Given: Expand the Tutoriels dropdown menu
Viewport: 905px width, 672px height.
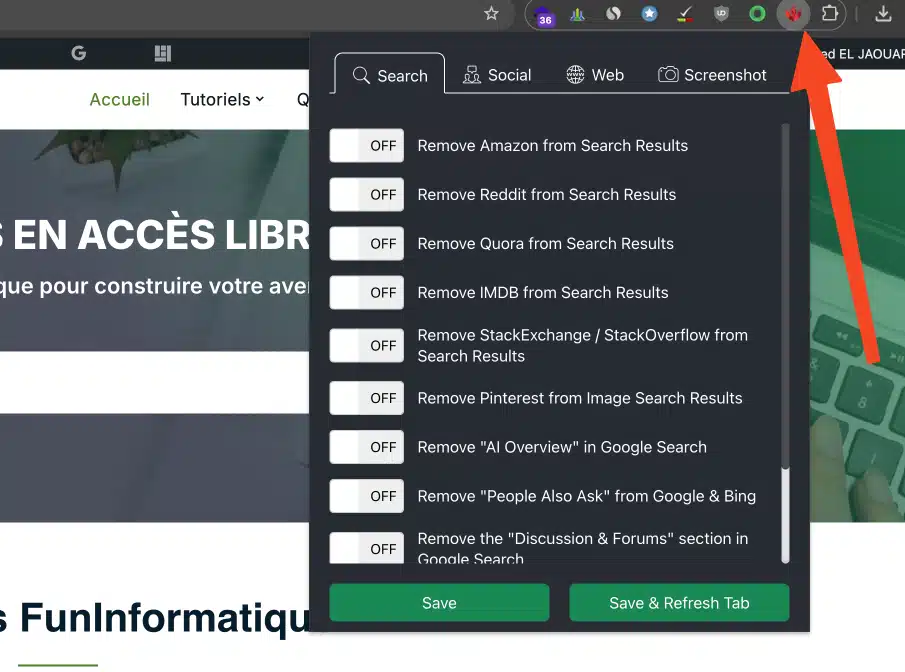Looking at the screenshot, I should (222, 99).
